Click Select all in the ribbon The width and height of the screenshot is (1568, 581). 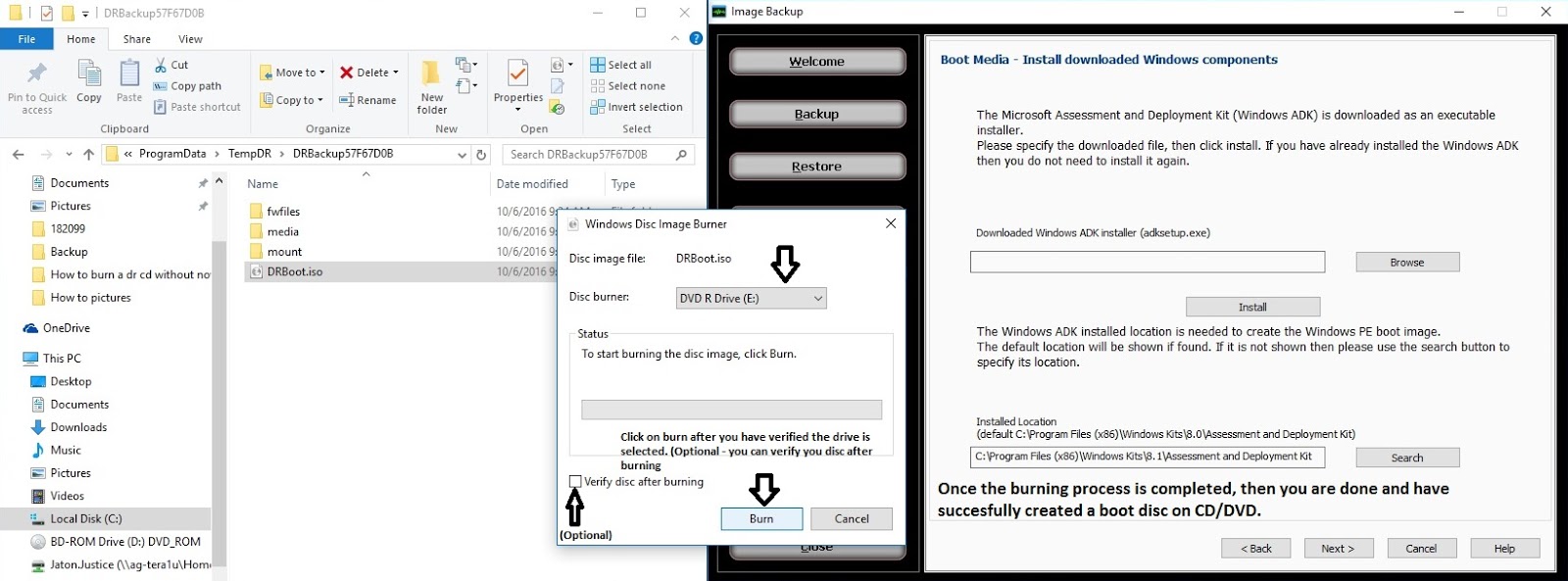coord(620,65)
